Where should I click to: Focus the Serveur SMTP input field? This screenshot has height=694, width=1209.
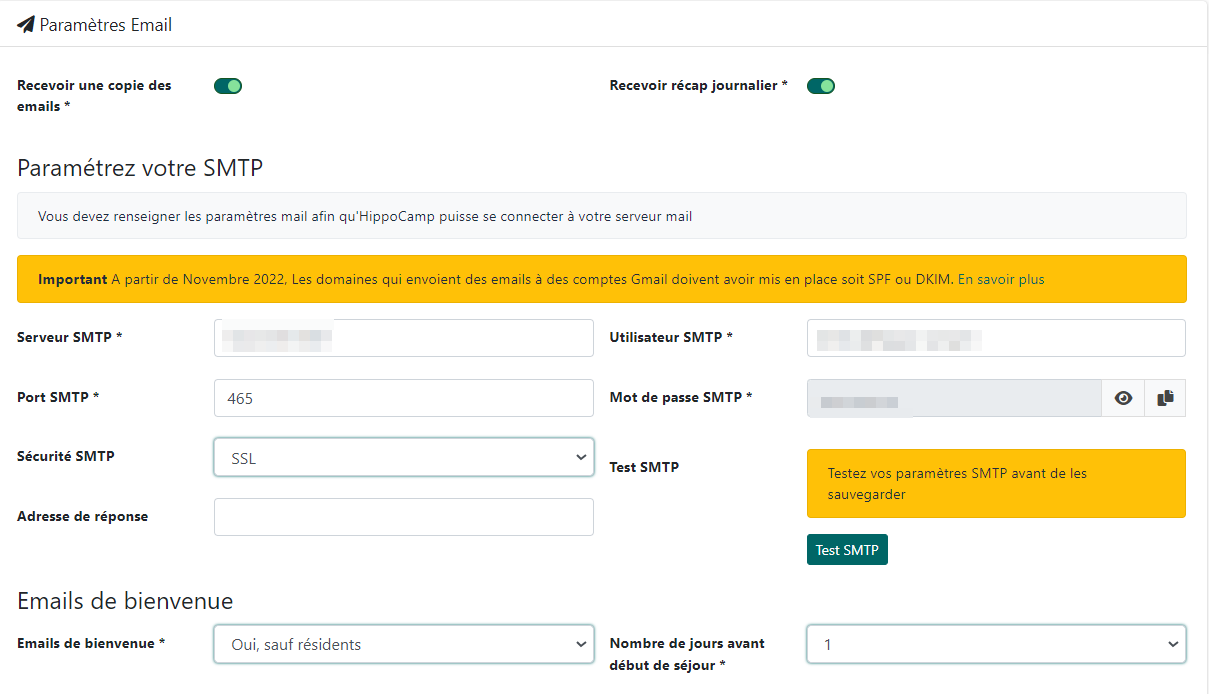pyautogui.click(x=403, y=338)
